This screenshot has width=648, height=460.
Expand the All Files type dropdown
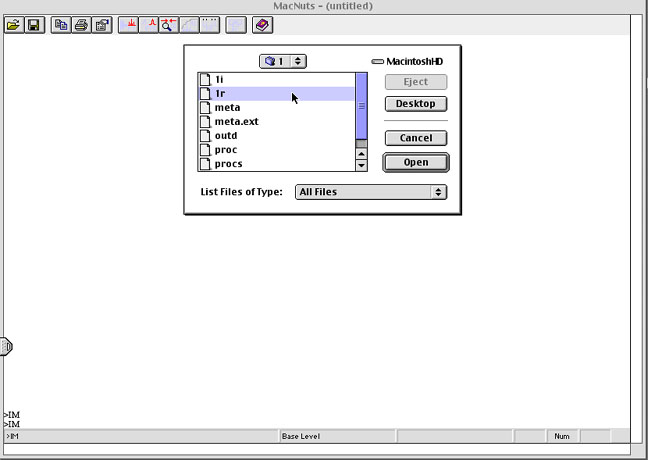(371, 192)
